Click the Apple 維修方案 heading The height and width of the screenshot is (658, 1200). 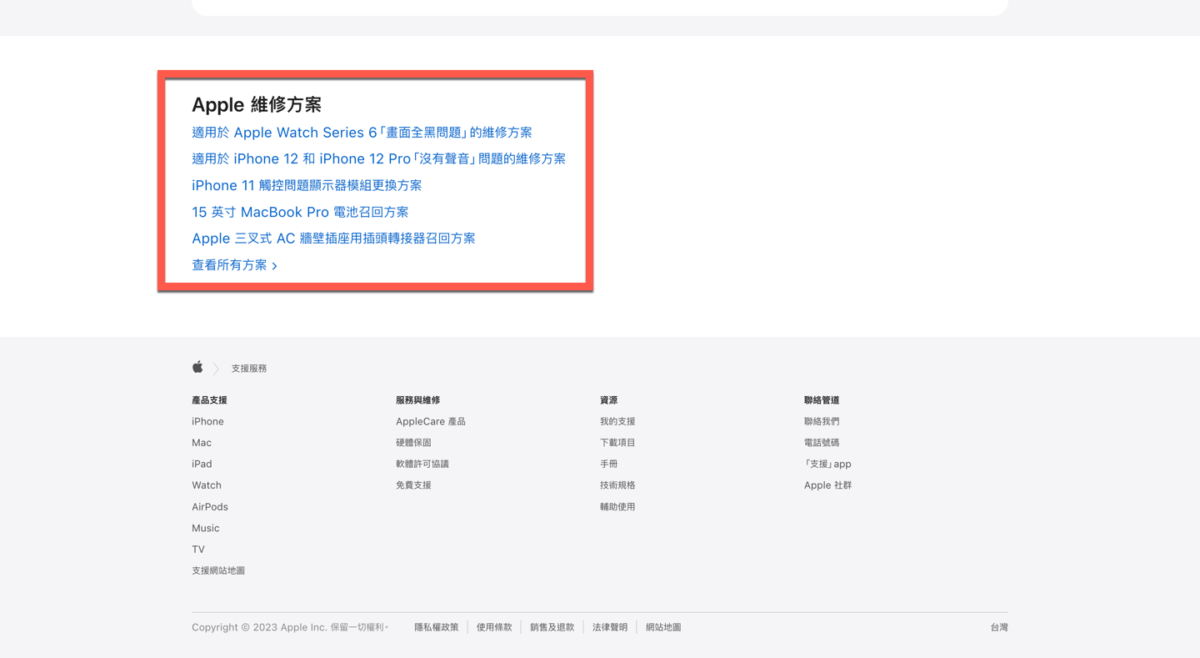[x=257, y=105]
